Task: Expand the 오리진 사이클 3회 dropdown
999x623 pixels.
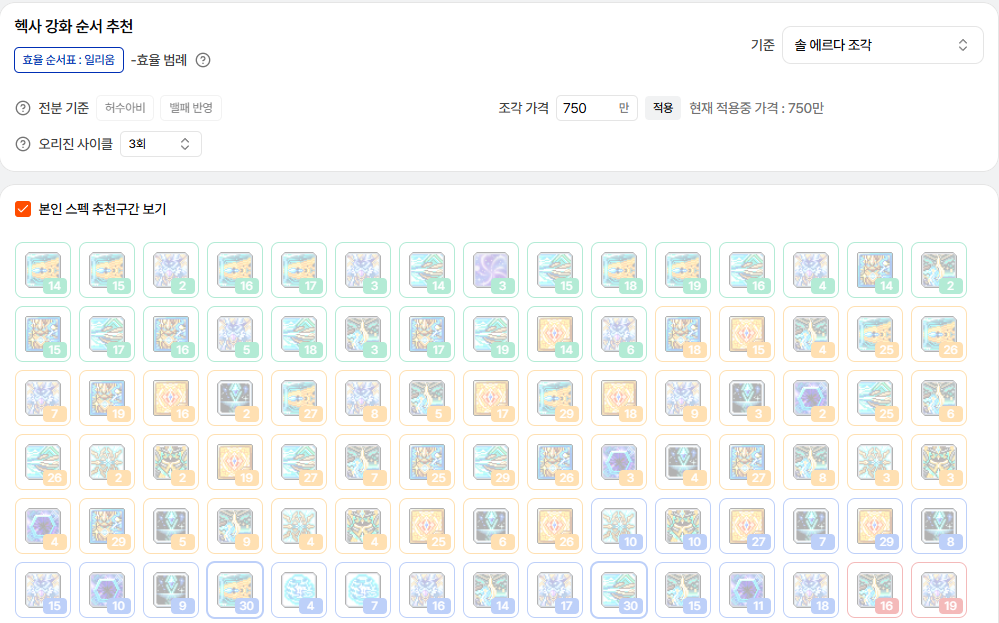Action: coord(160,144)
